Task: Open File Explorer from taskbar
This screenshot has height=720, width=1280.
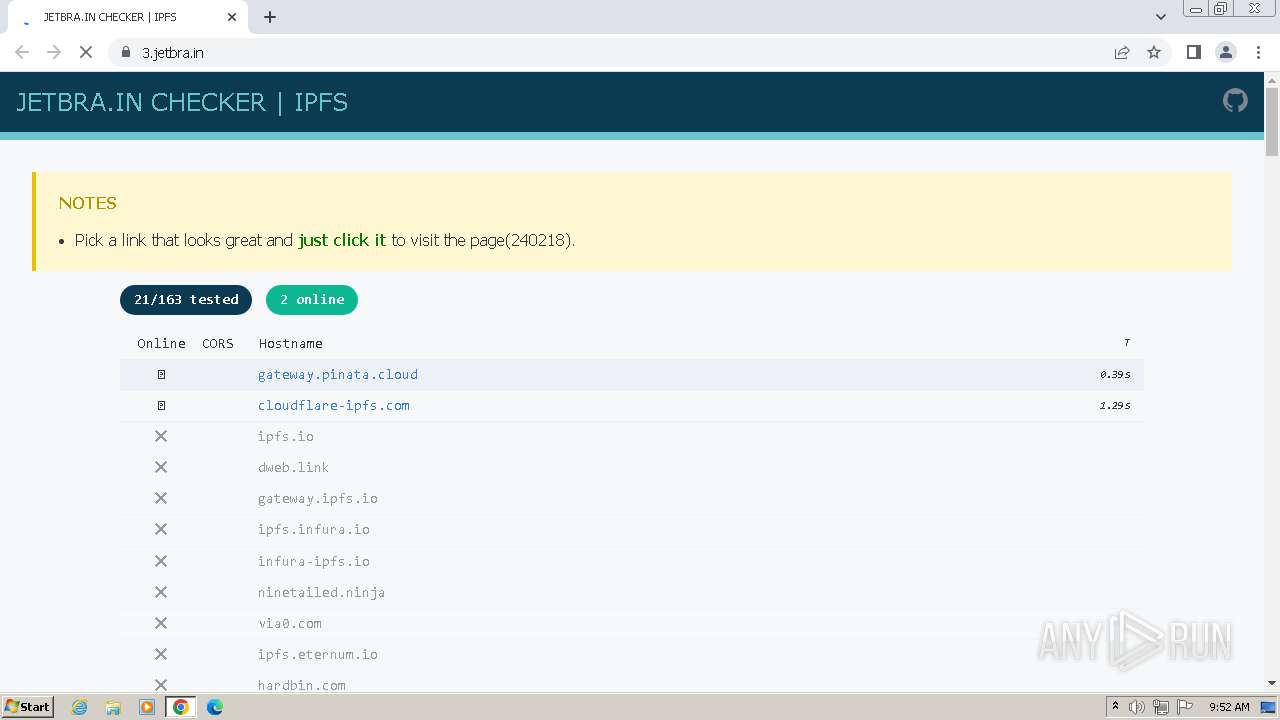Action: (x=113, y=707)
